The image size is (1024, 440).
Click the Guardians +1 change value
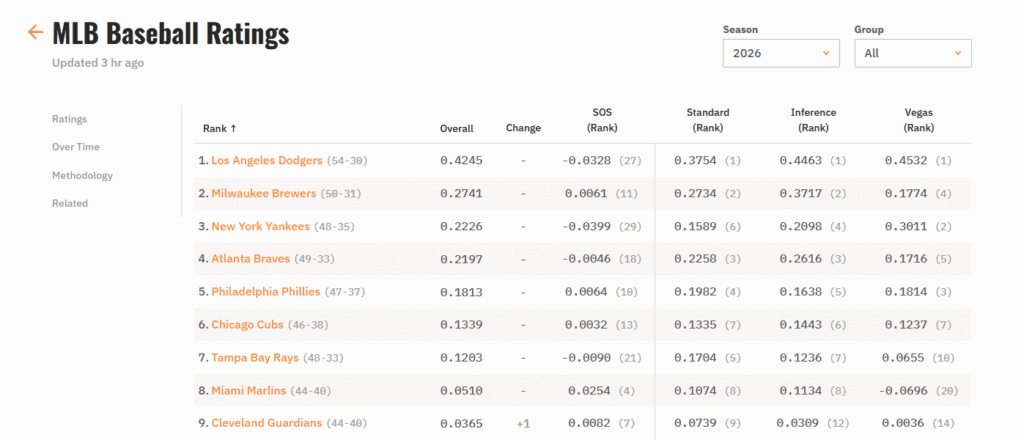tap(523, 424)
